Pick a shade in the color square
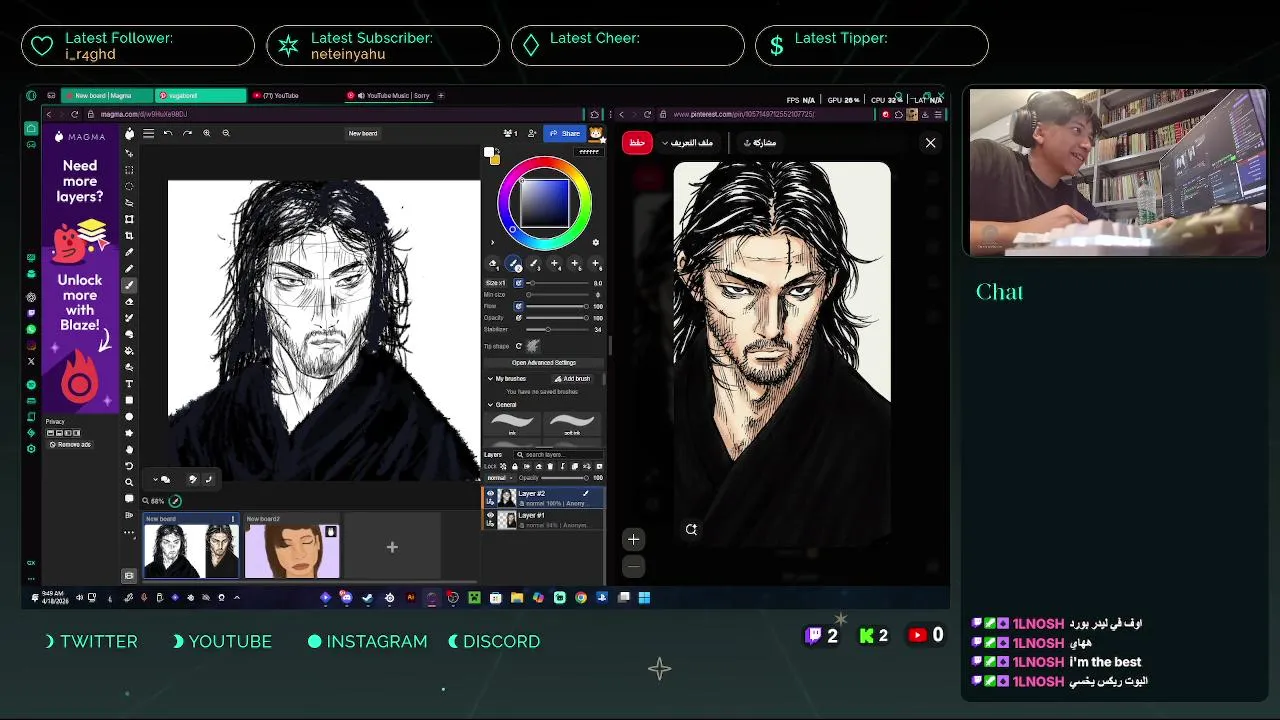 click(x=545, y=203)
